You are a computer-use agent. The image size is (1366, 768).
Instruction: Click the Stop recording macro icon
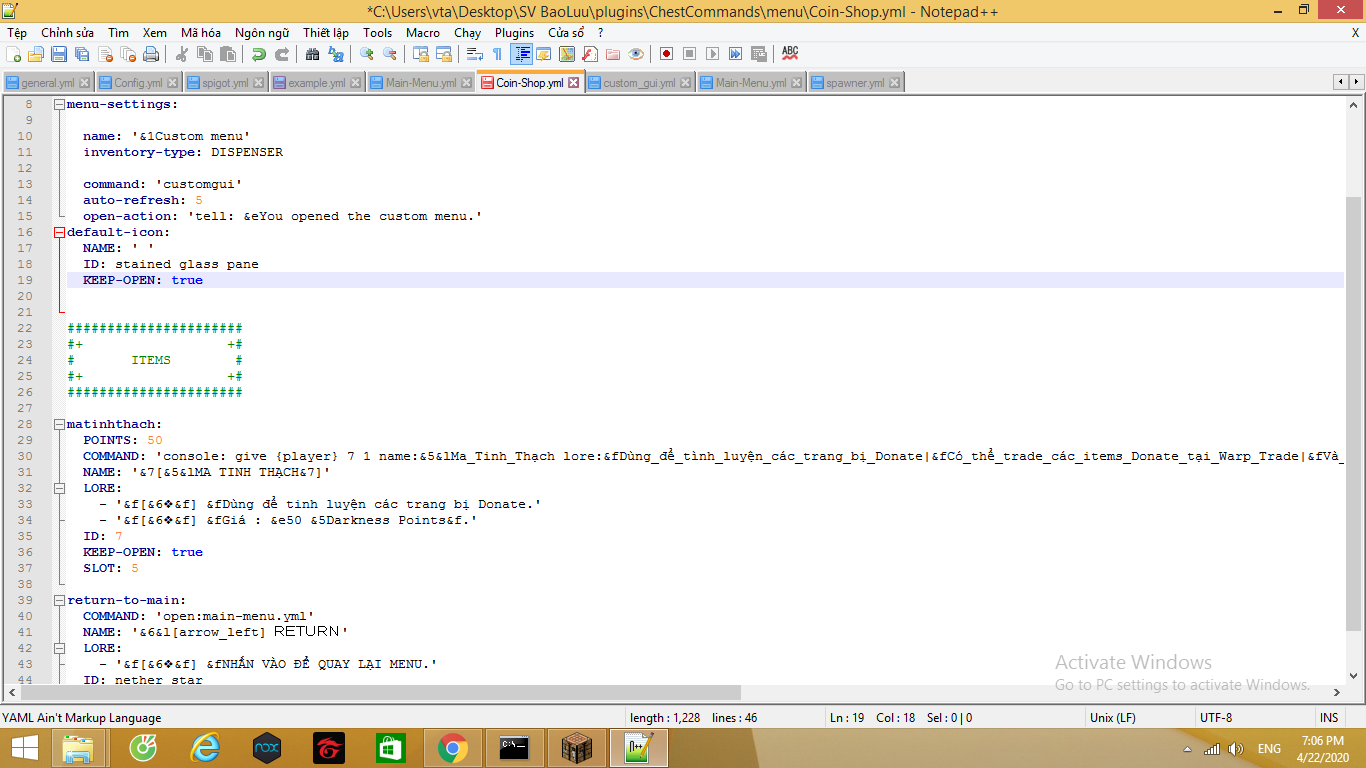click(x=689, y=54)
